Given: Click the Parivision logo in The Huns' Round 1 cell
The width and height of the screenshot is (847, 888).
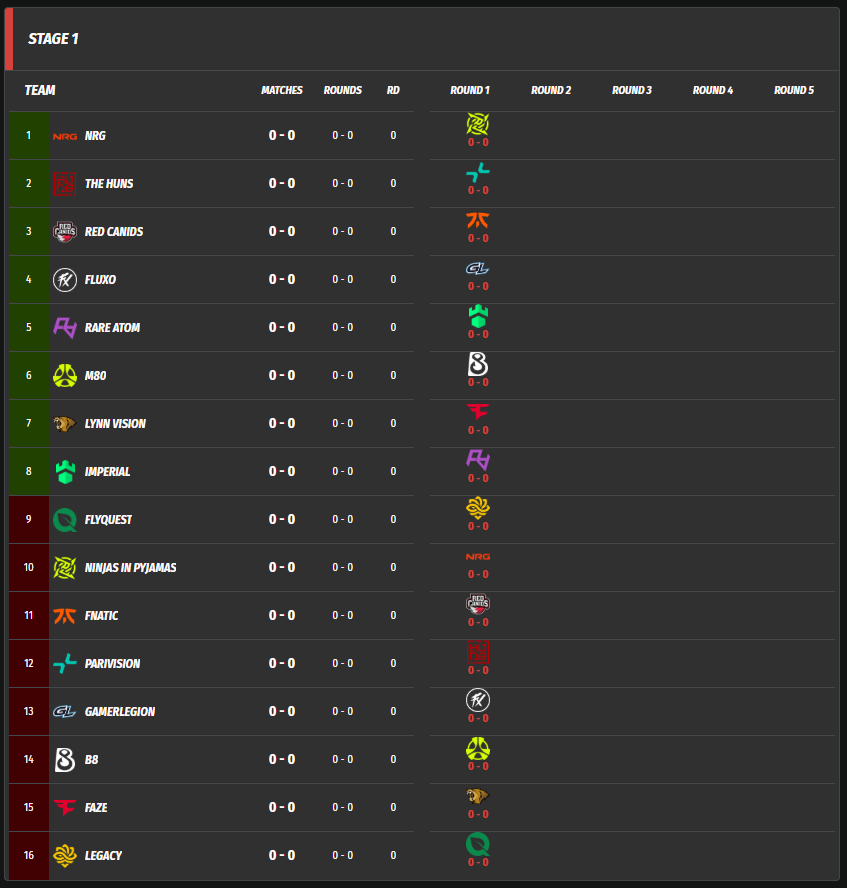Looking at the screenshot, I should tap(478, 172).
